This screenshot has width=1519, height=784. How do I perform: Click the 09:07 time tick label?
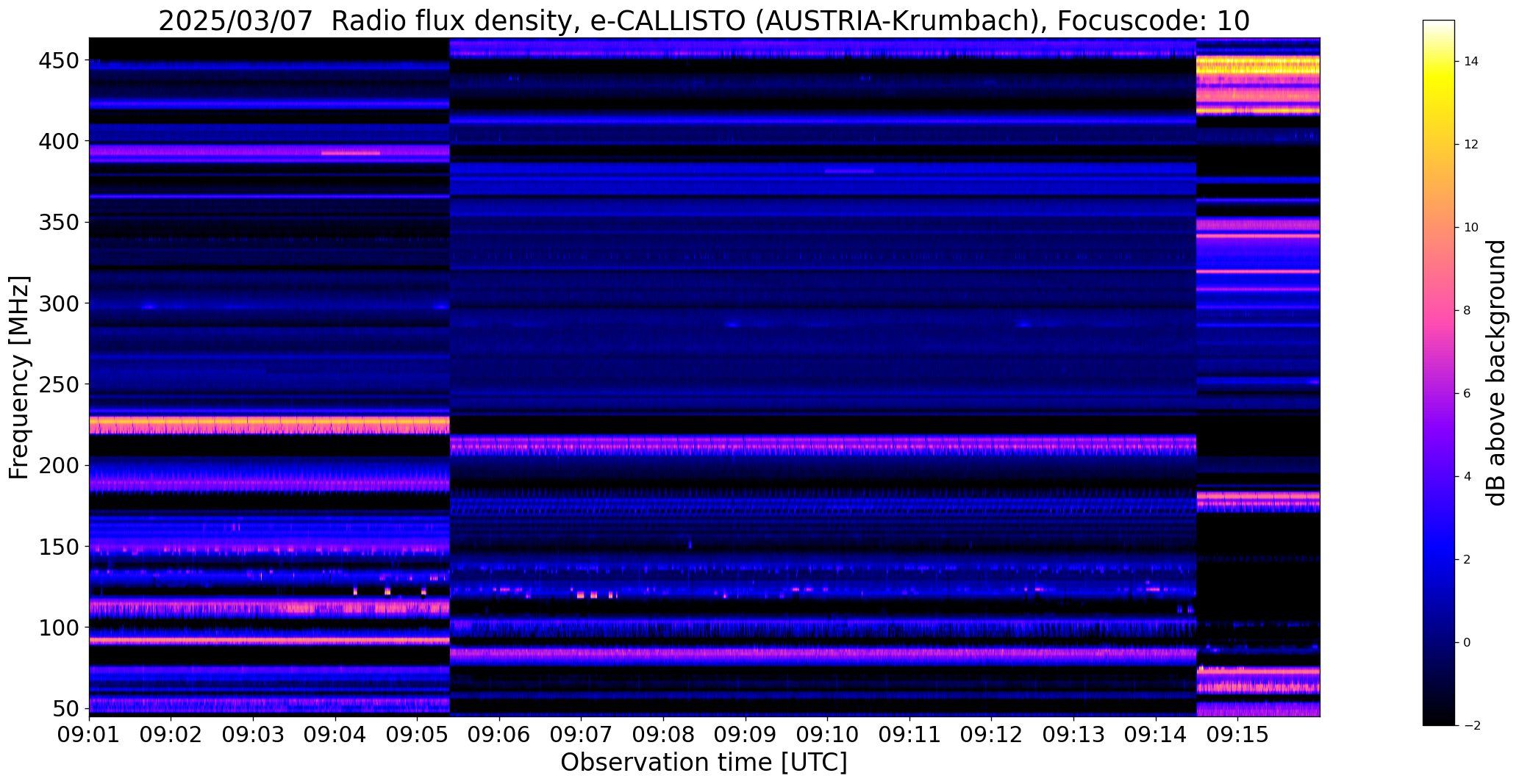click(582, 734)
